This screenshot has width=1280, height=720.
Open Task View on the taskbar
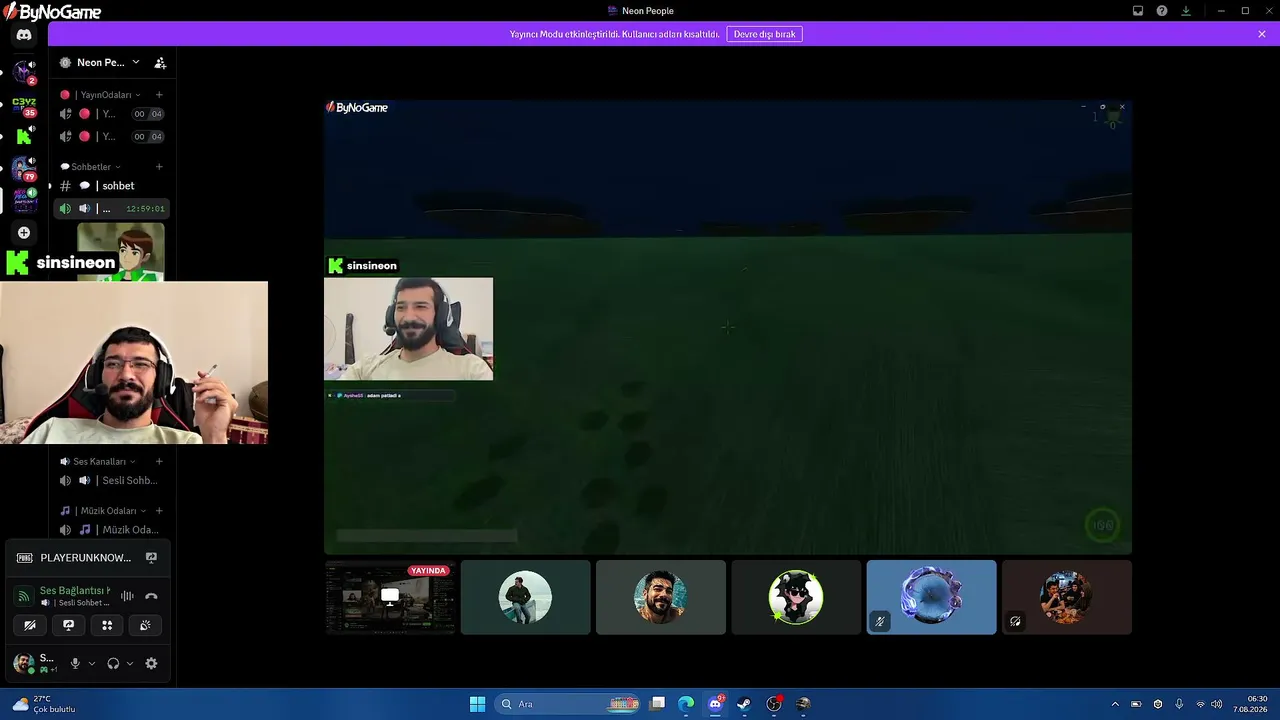click(x=657, y=704)
